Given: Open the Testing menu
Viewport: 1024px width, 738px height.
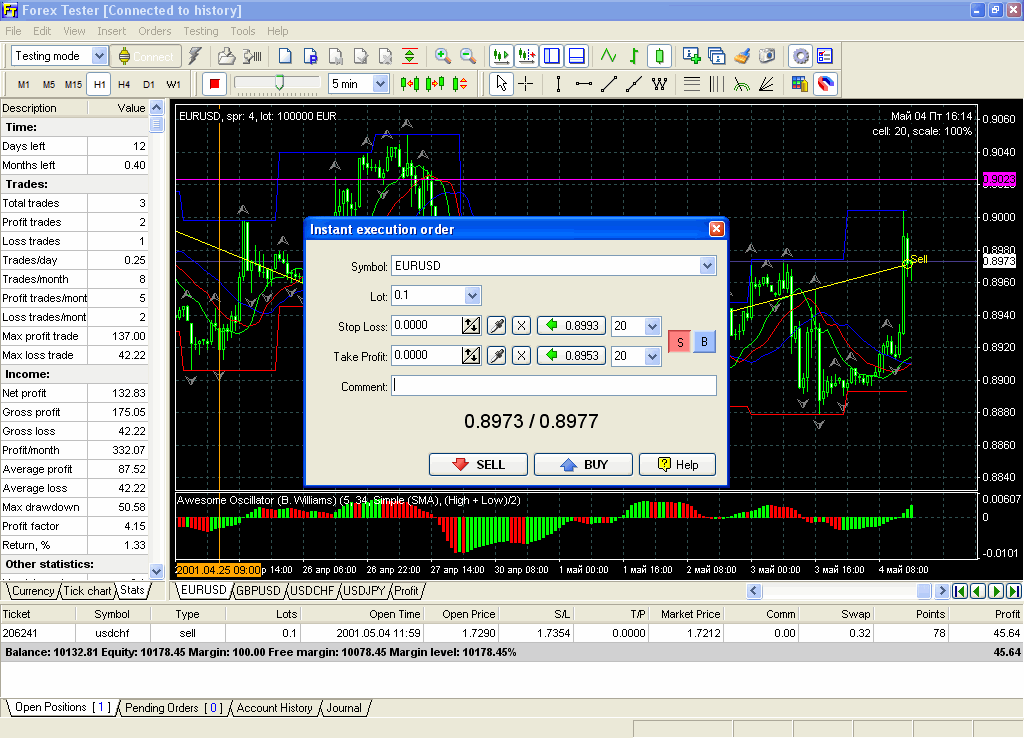Looking at the screenshot, I should coord(200,31).
